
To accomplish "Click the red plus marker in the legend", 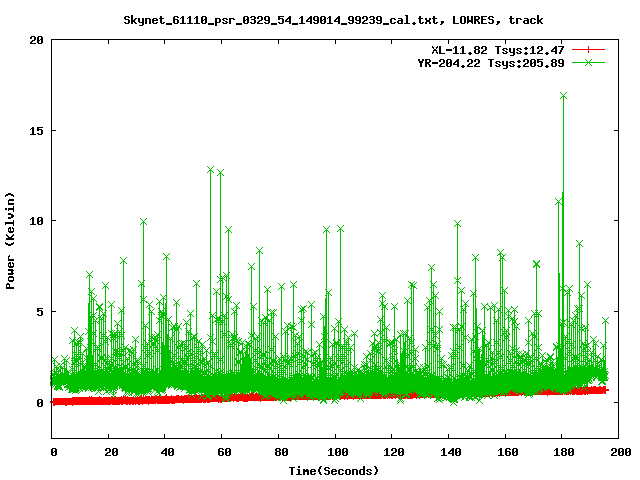I will (x=588, y=48).
